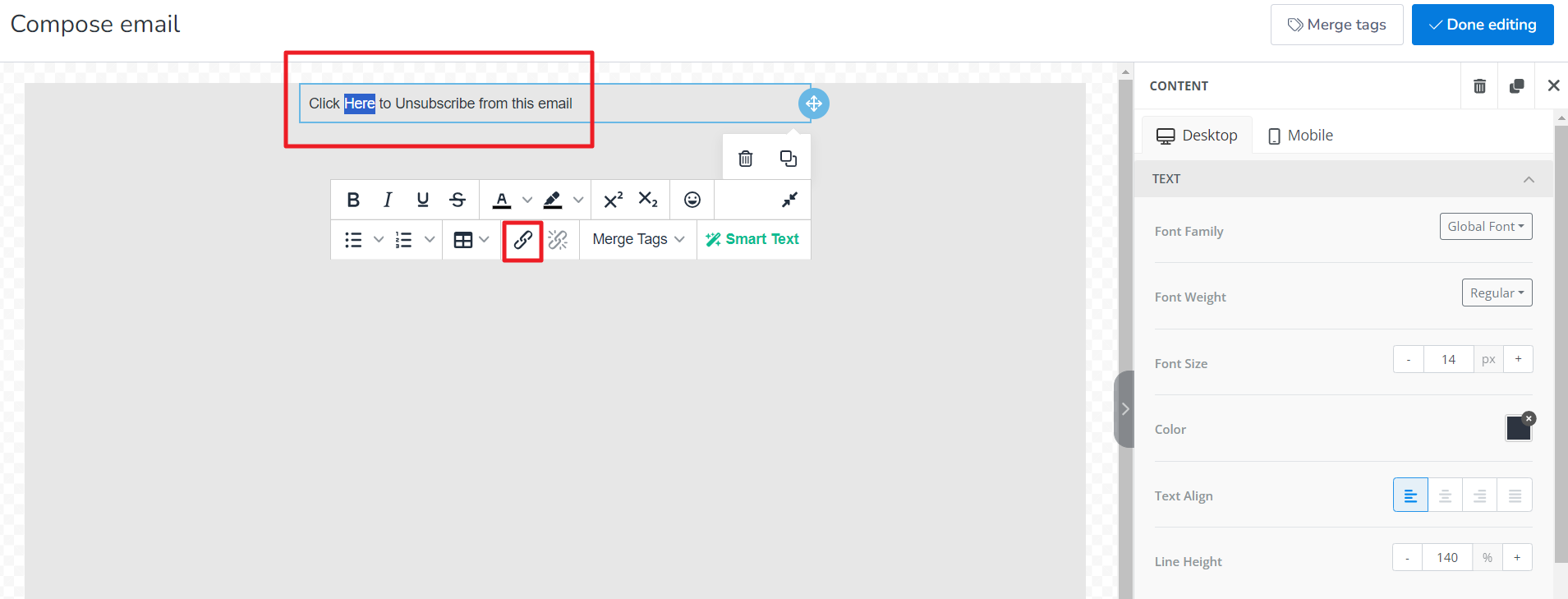This screenshot has height=599, width=1568.
Task: Switch to the Mobile tab
Action: click(x=1300, y=136)
